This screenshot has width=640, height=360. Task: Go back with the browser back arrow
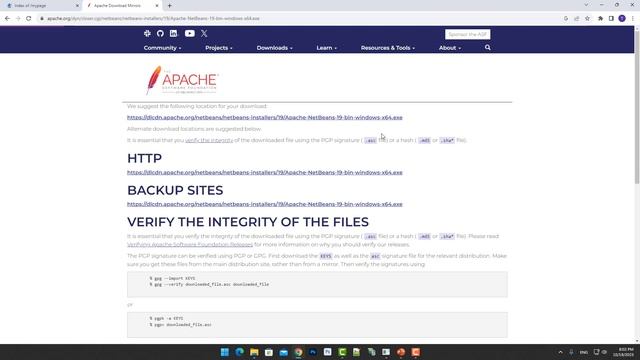coord(7,18)
